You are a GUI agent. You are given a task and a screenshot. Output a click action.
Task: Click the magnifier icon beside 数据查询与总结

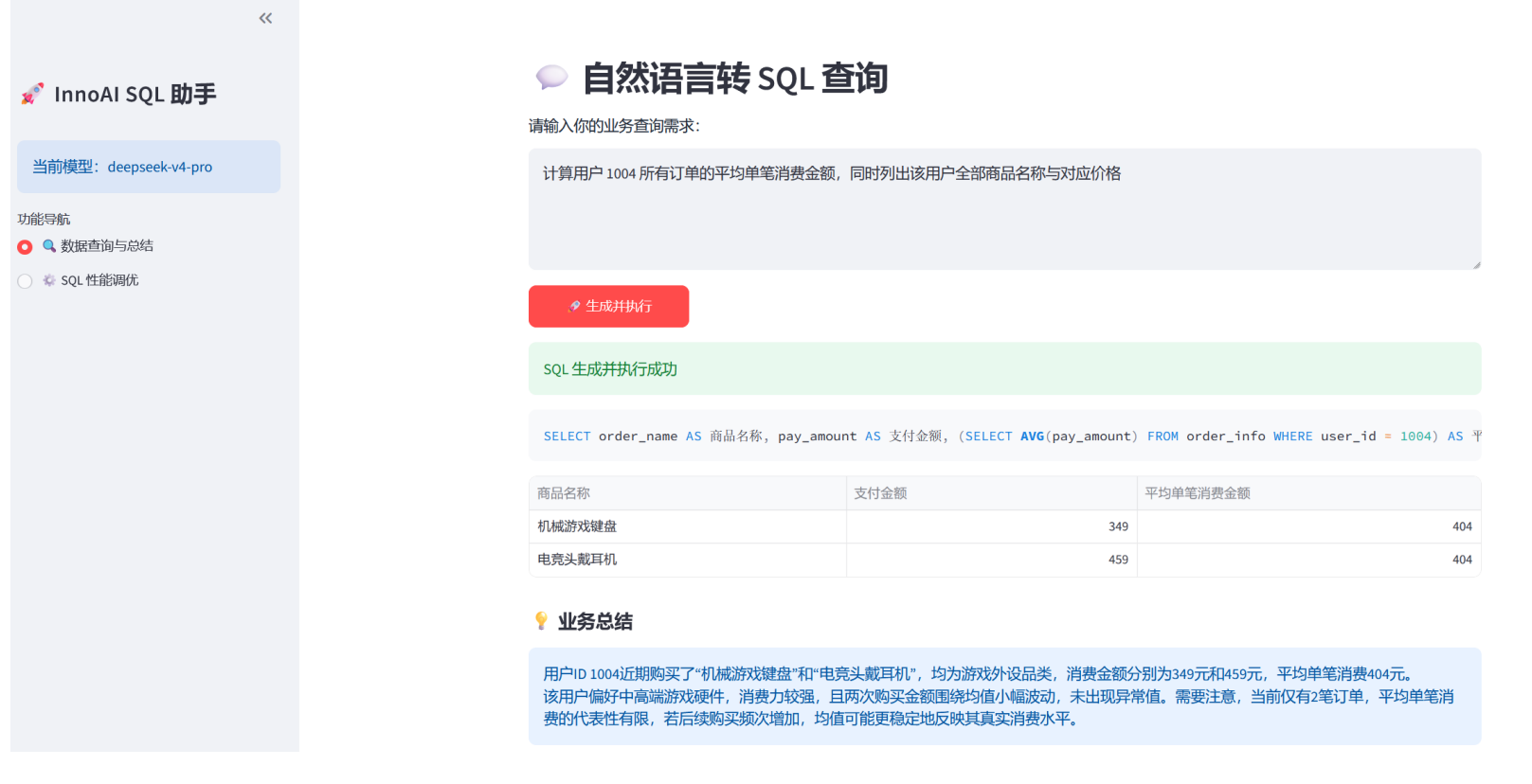click(x=49, y=246)
